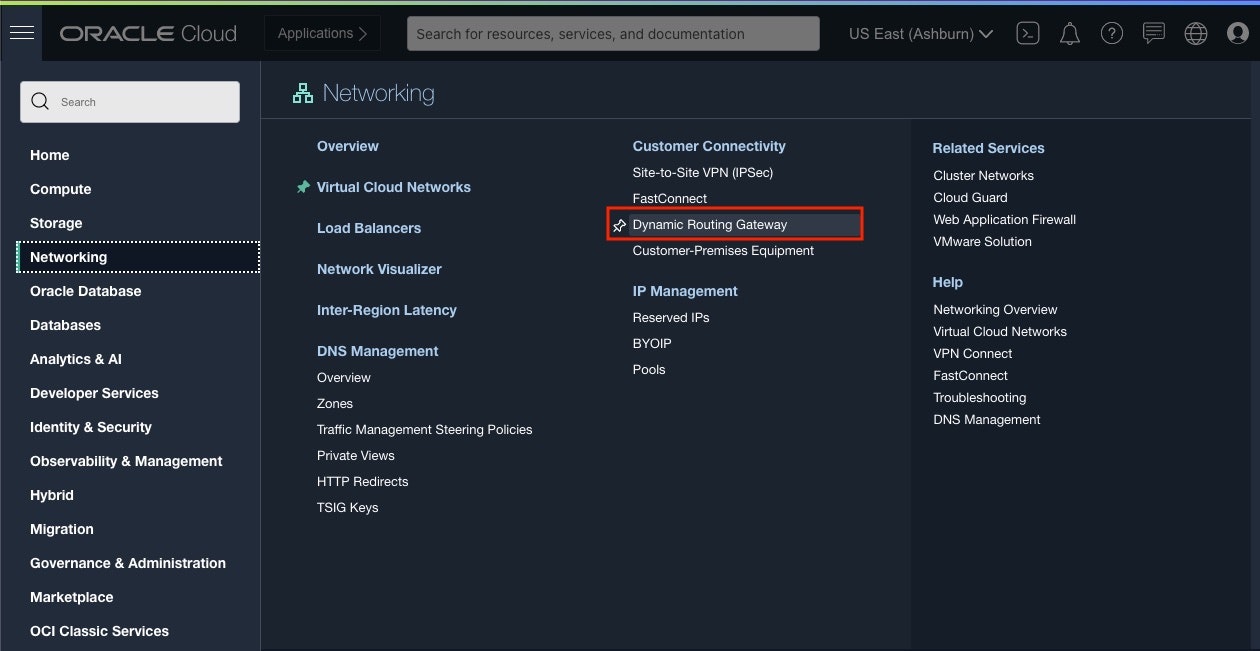This screenshot has width=1260, height=651.
Task: Open the support chat icon
Action: [x=1153, y=33]
